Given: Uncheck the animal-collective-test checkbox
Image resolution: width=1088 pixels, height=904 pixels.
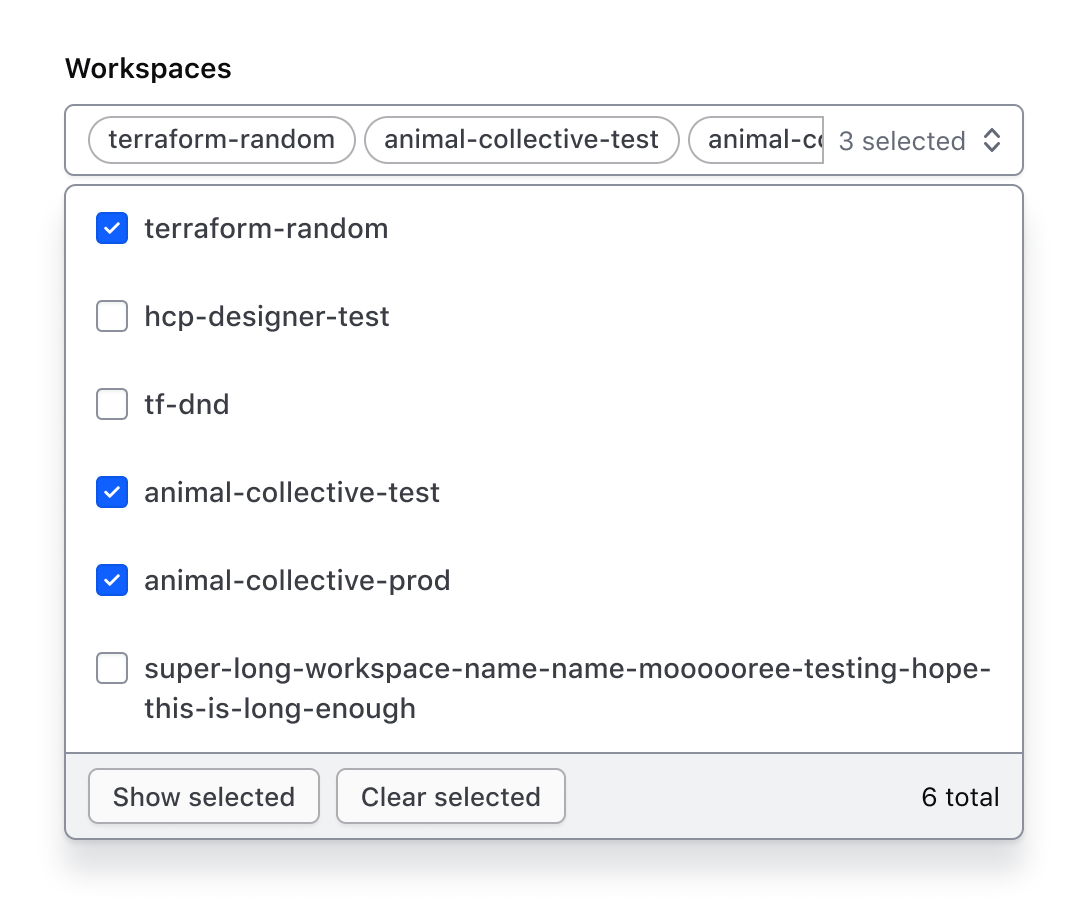Looking at the screenshot, I should click(111, 492).
